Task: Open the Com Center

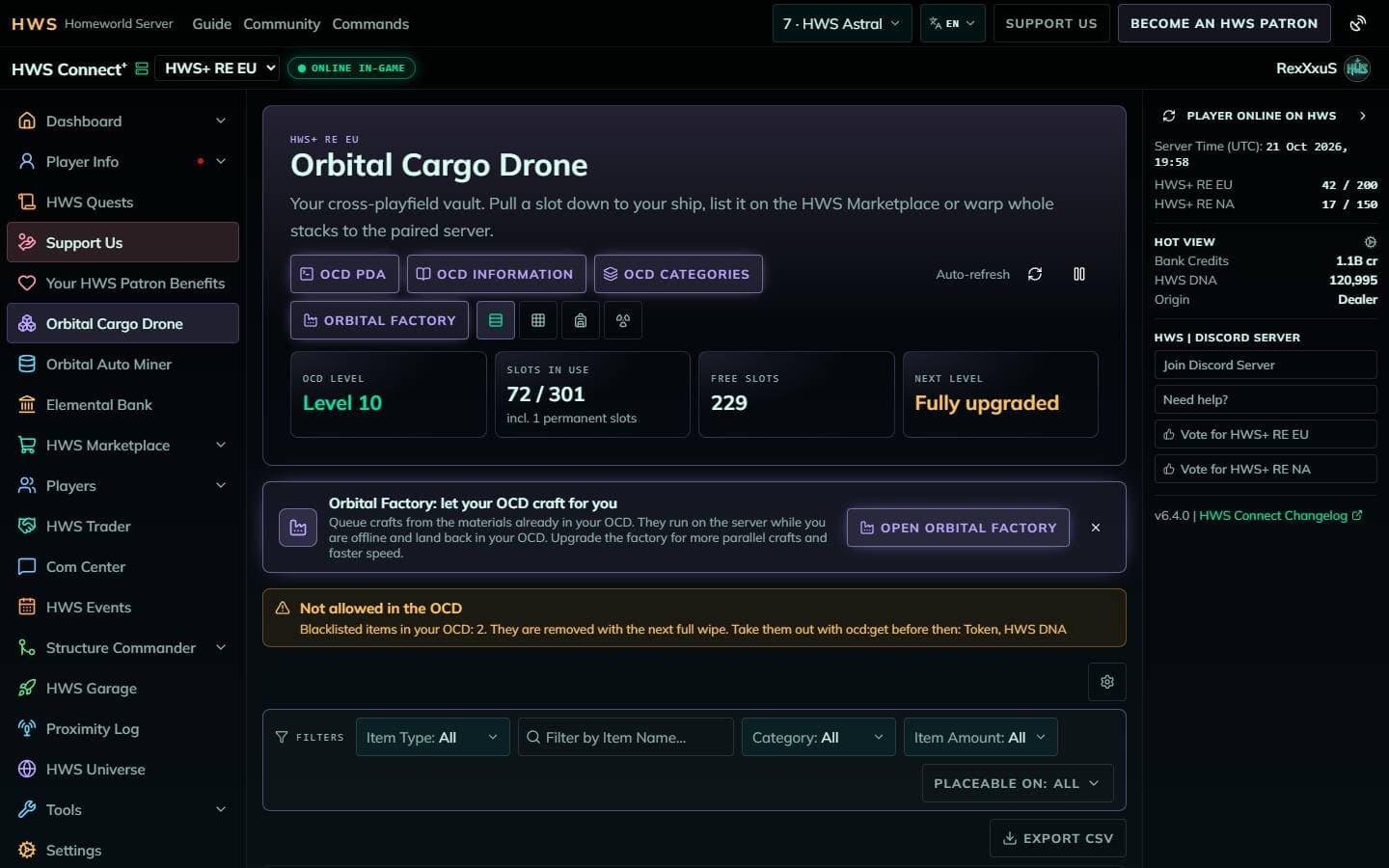Action: coord(123,567)
